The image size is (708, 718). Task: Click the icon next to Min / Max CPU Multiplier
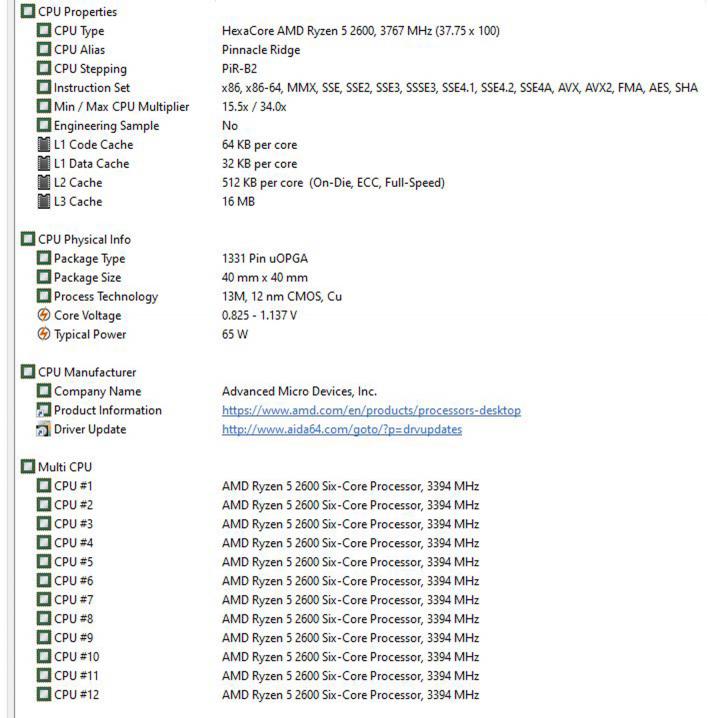pos(44,107)
